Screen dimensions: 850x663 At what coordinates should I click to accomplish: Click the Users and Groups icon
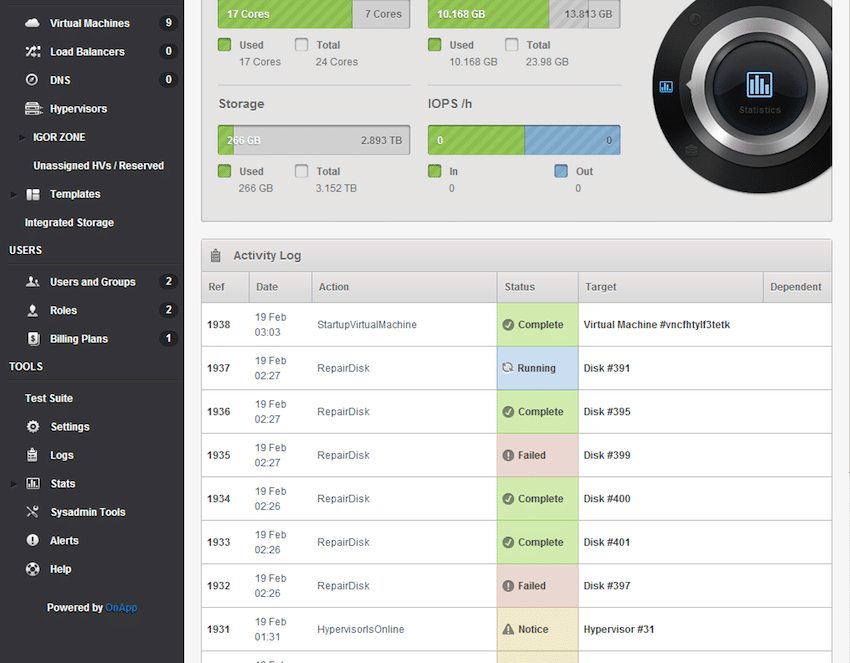33,281
